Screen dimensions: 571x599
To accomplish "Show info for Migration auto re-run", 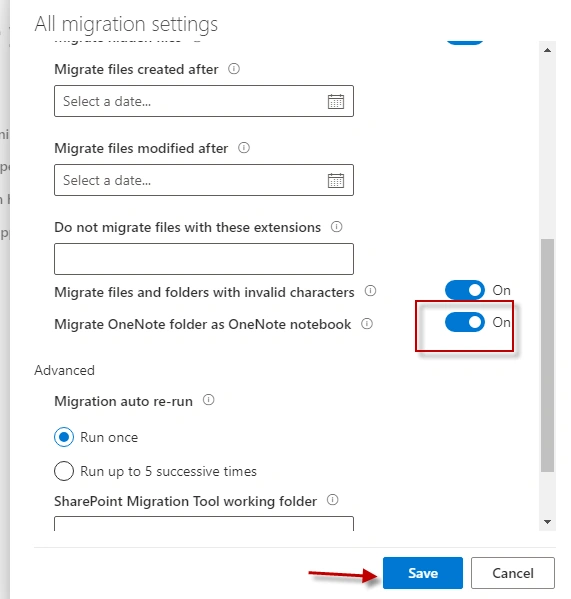I will (x=208, y=400).
